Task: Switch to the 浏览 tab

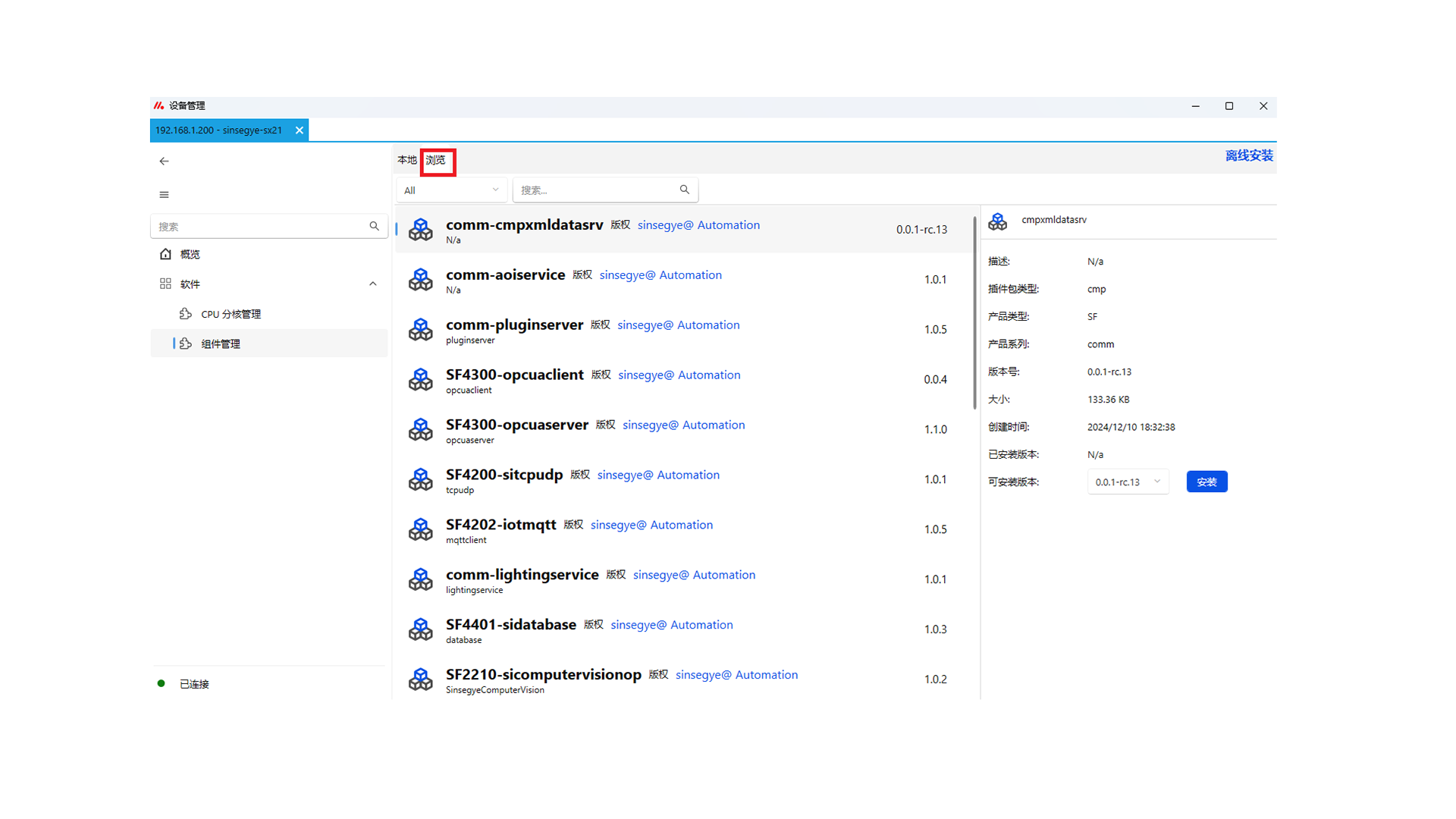Action: [436, 160]
